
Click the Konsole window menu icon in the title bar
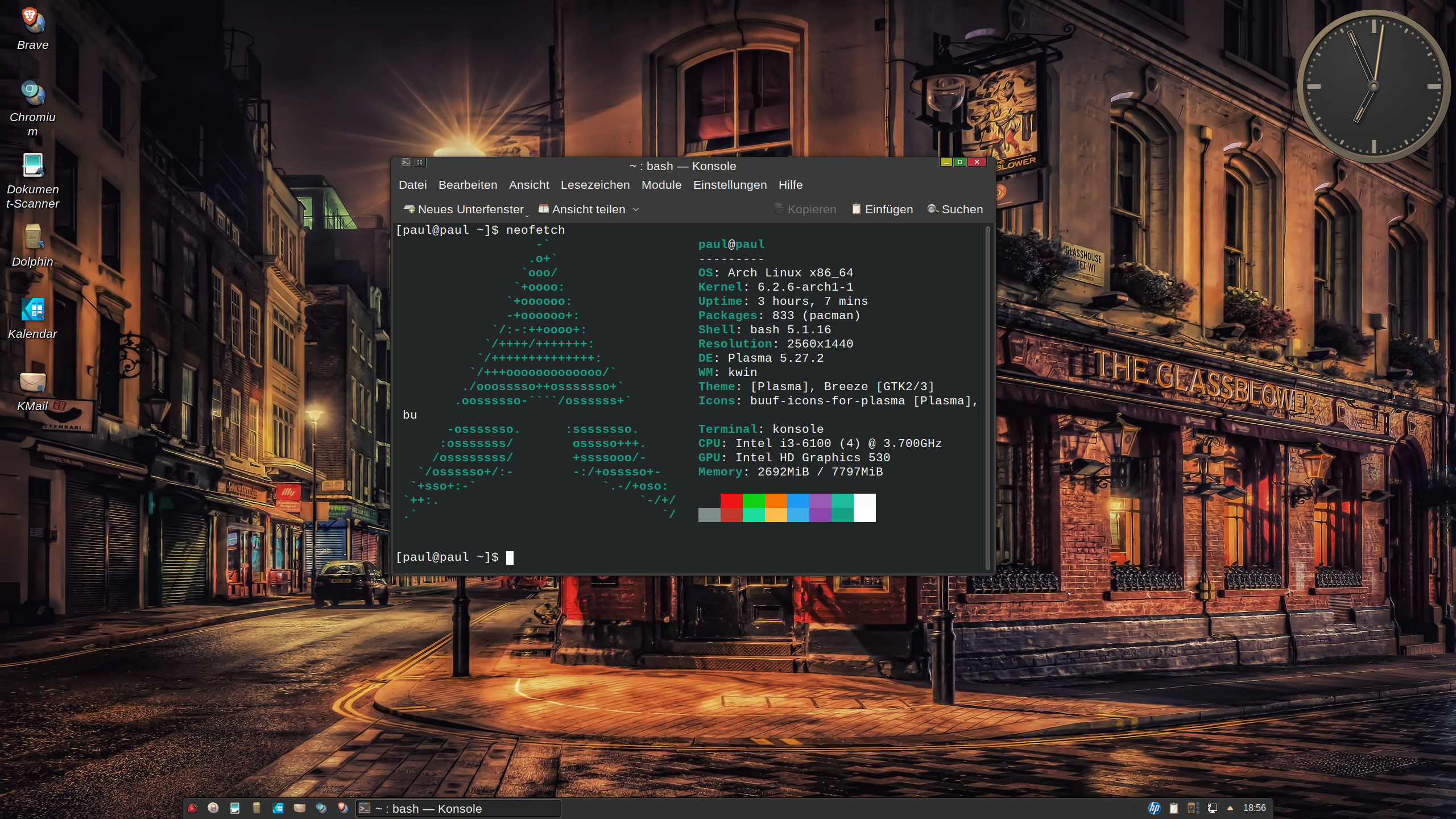point(406,162)
